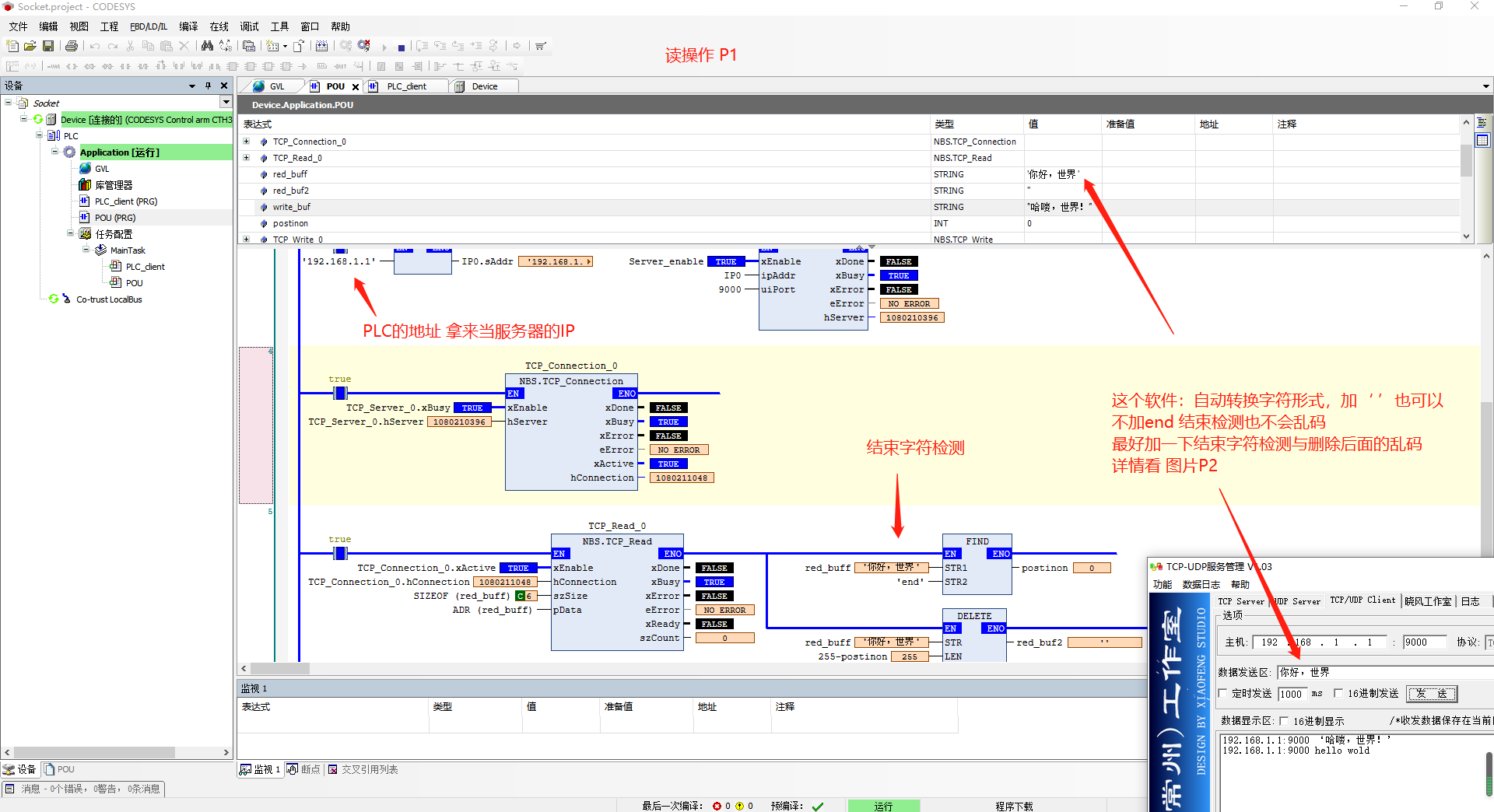Click the variable table vertical scrollbar

(1466, 178)
